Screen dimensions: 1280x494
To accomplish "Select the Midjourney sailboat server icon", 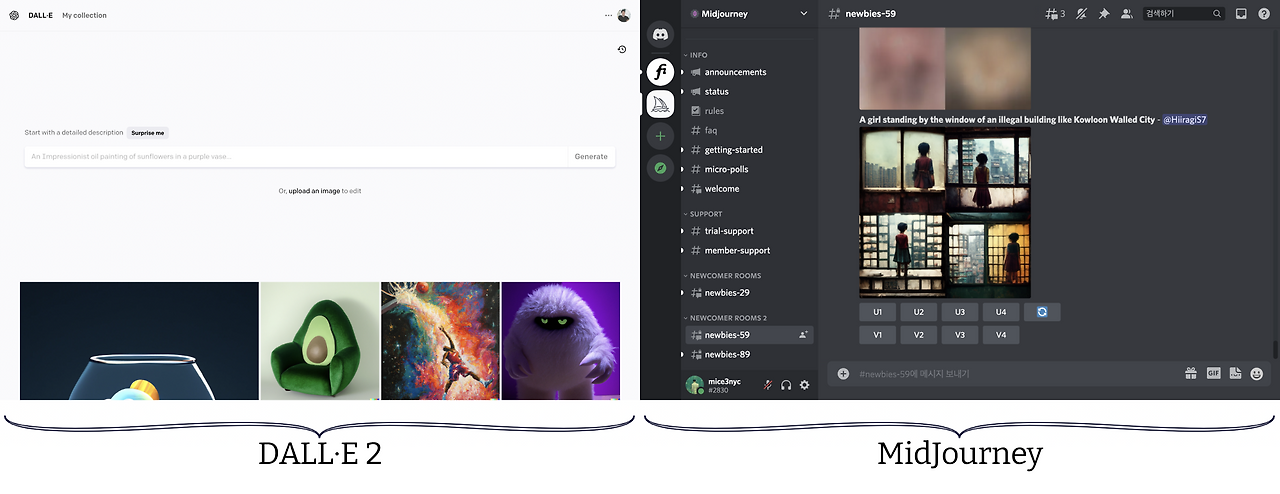I will pyautogui.click(x=660, y=104).
